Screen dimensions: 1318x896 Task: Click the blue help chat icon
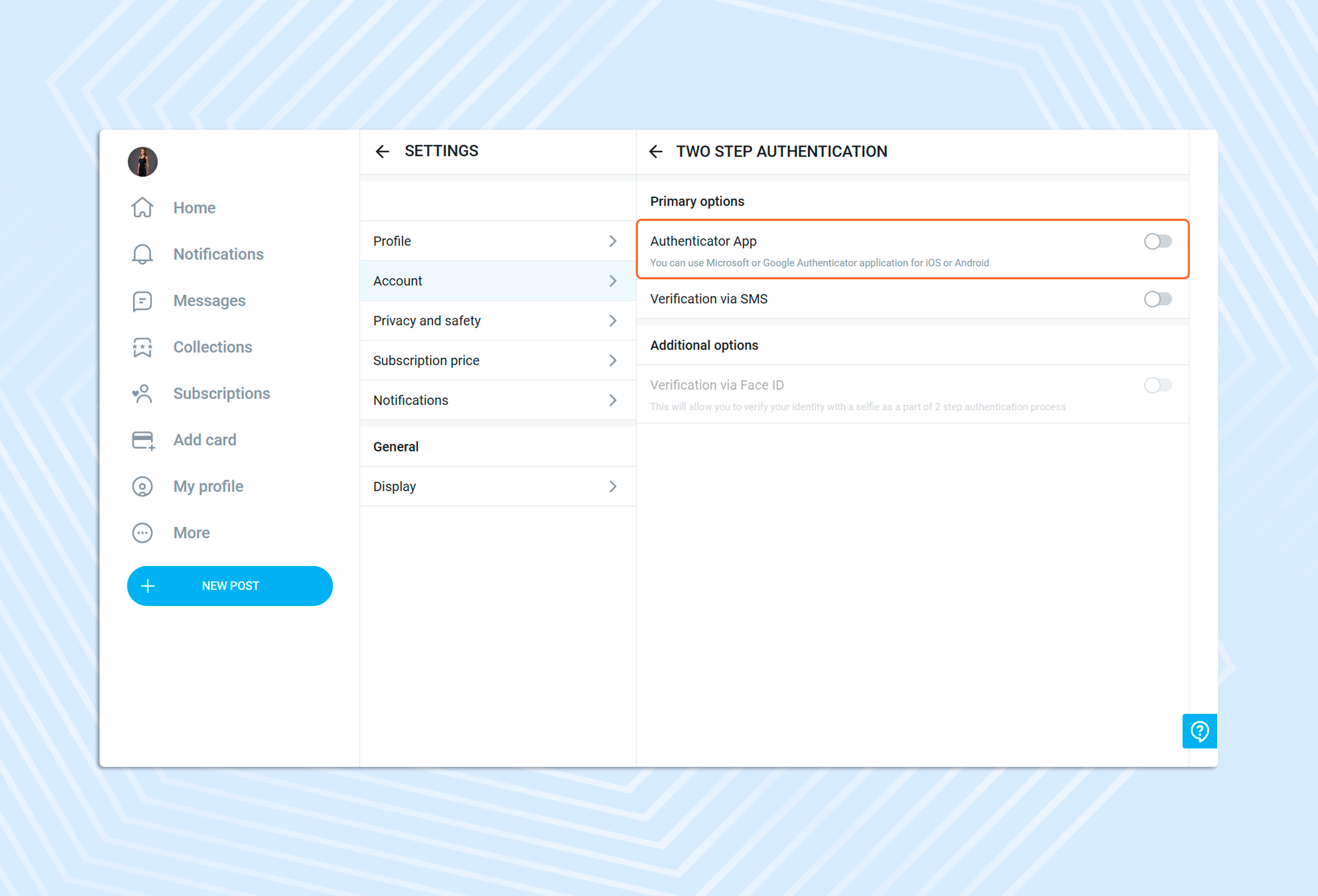point(1199,731)
